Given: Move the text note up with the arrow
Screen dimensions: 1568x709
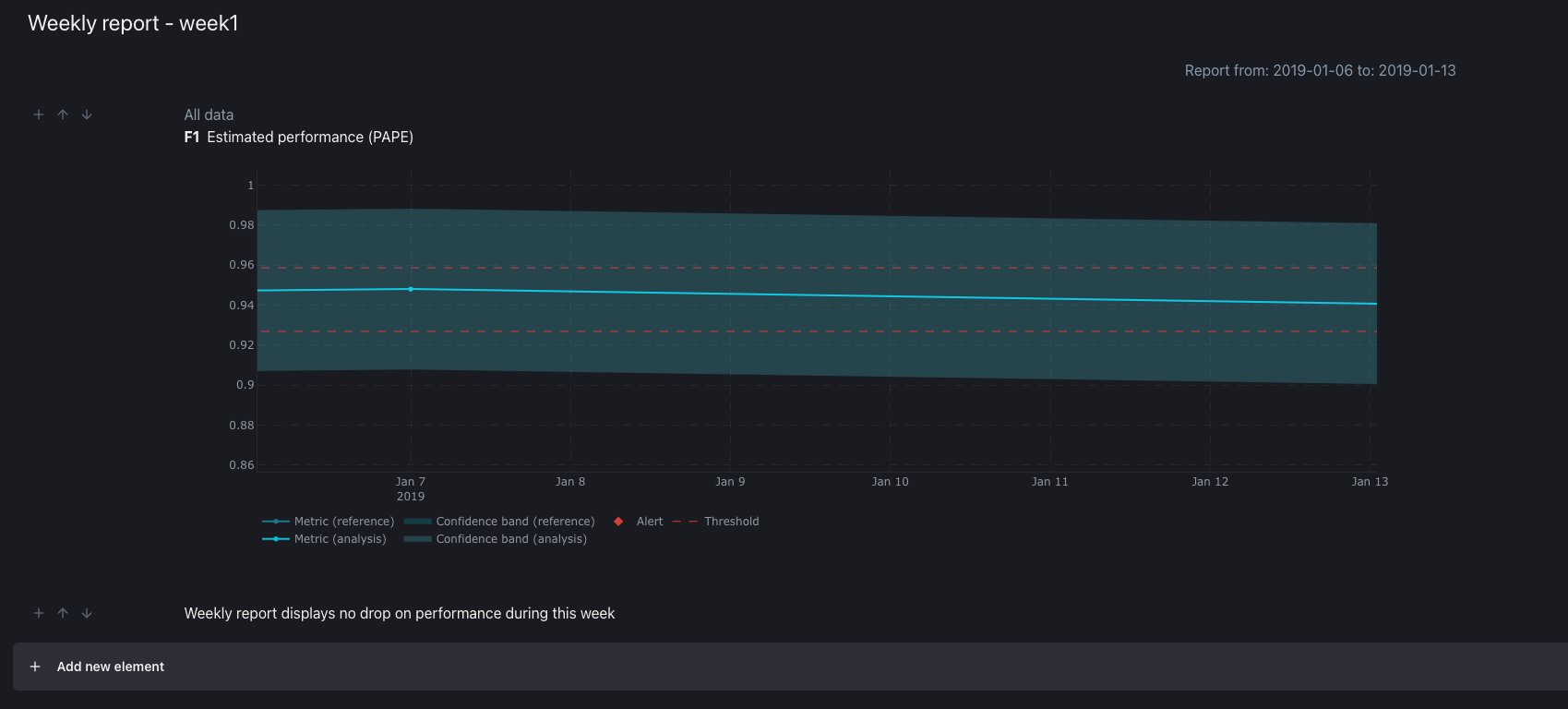Looking at the screenshot, I should 63,613.
